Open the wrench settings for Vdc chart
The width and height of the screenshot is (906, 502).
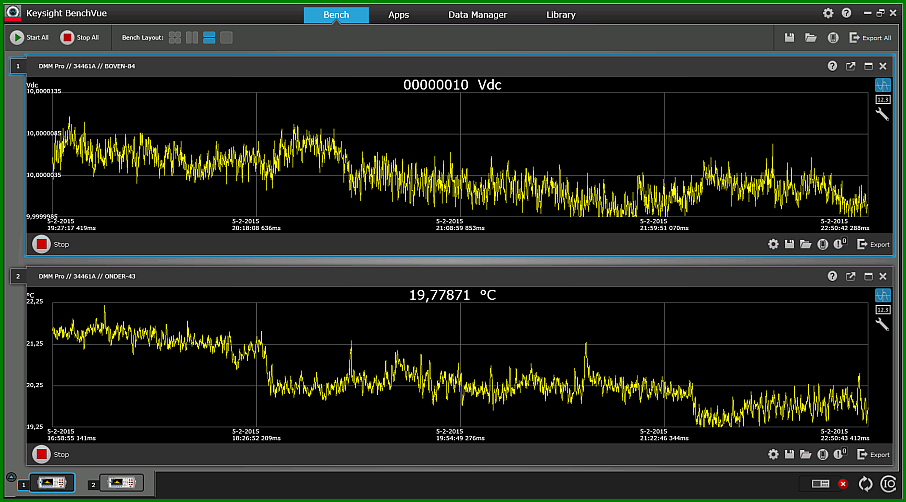point(882,114)
